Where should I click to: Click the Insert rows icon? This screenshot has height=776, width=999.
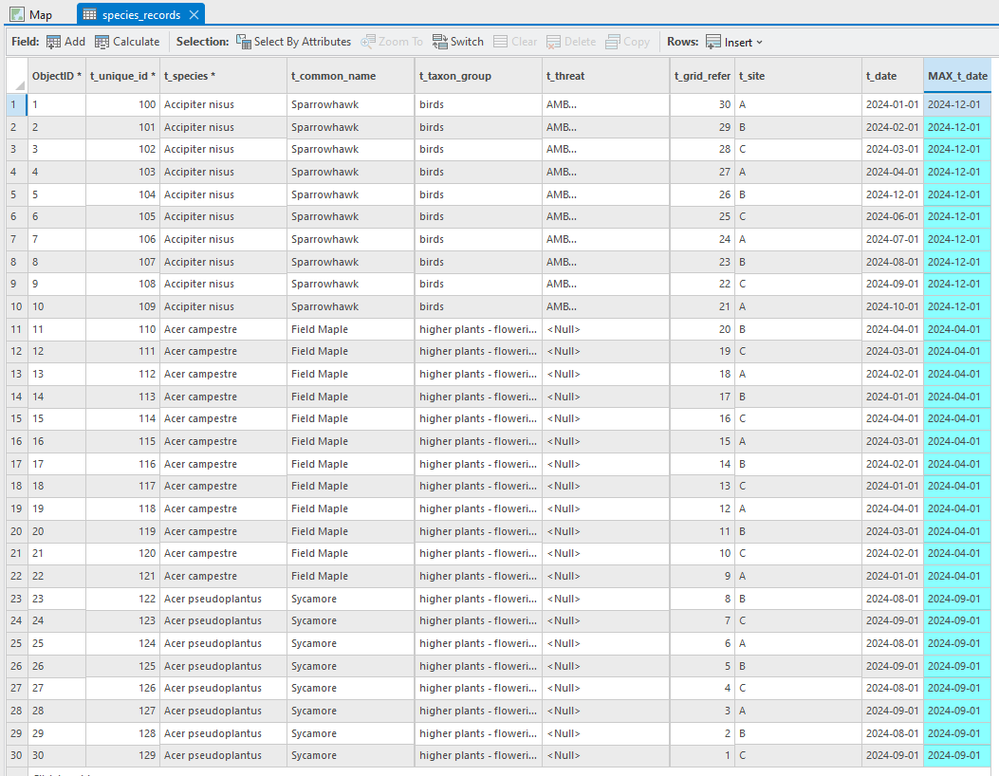click(714, 41)
